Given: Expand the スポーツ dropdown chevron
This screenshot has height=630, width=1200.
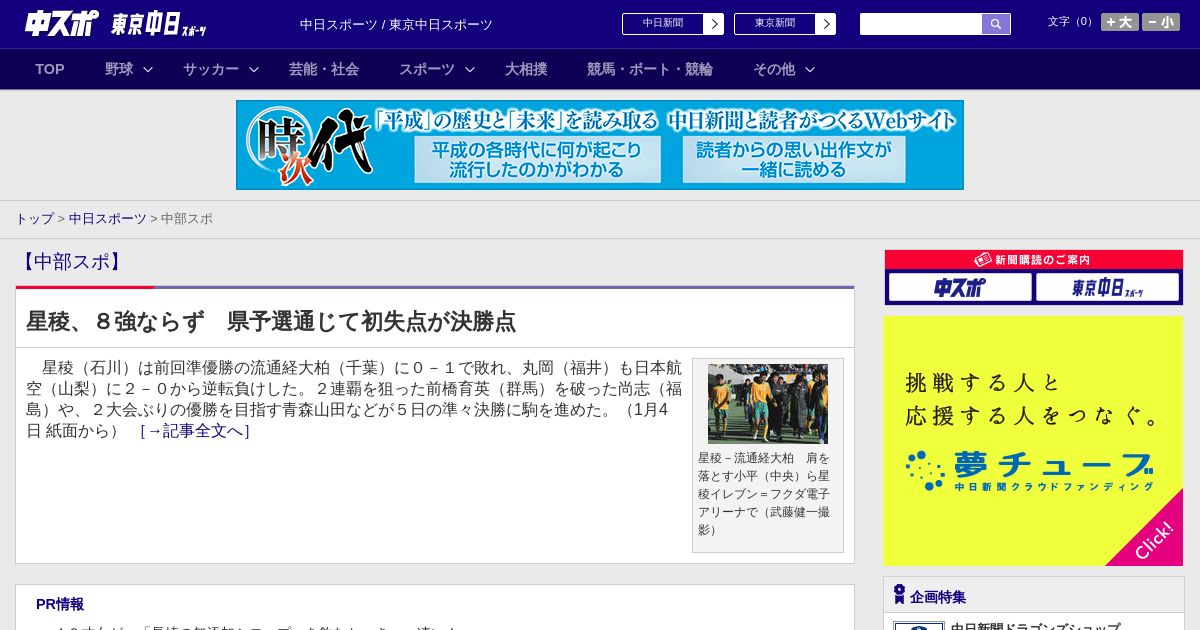Looking at the screenshot, I should coord(470,69).
